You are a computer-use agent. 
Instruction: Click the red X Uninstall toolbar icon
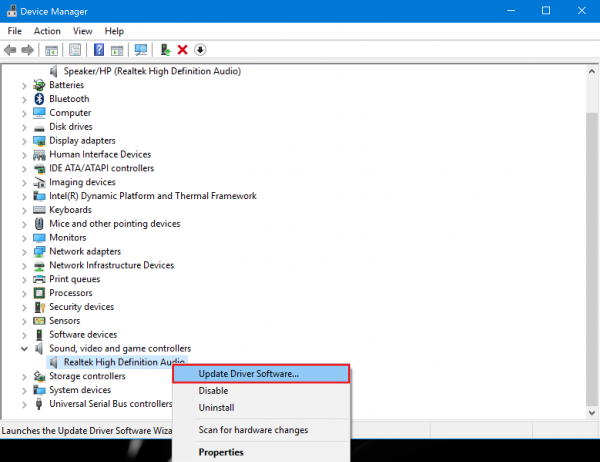point(183,50)
